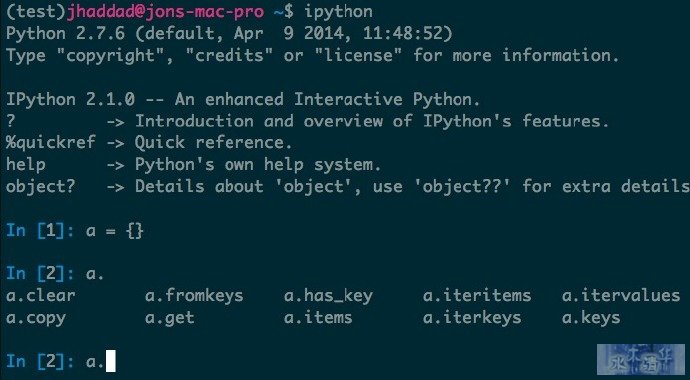Click the a = {} statement
The image size is (690, 380).
[x=115, y=231]
